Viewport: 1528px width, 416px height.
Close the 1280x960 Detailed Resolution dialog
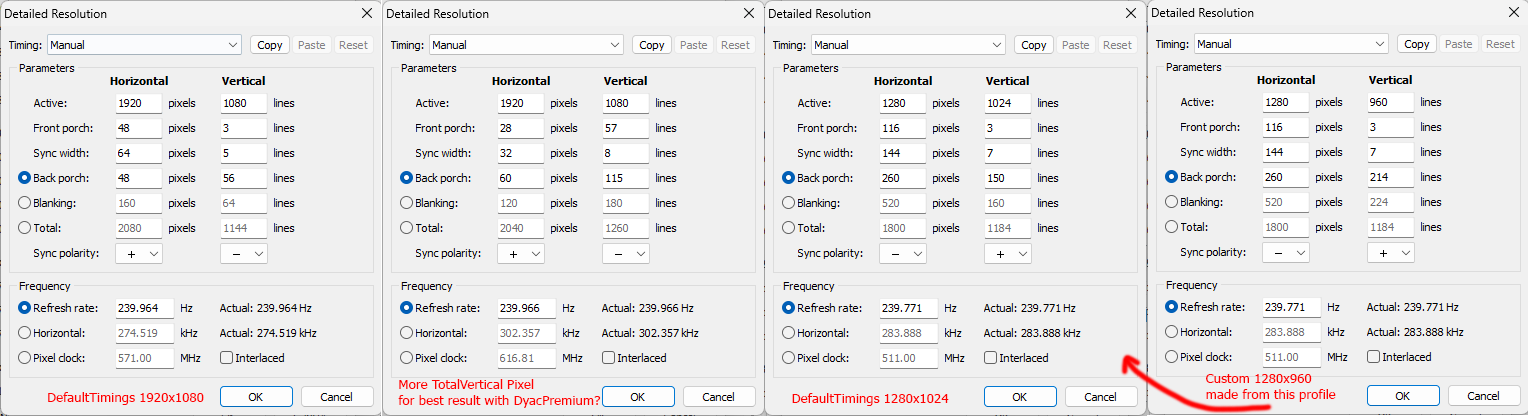point(1512,14)
